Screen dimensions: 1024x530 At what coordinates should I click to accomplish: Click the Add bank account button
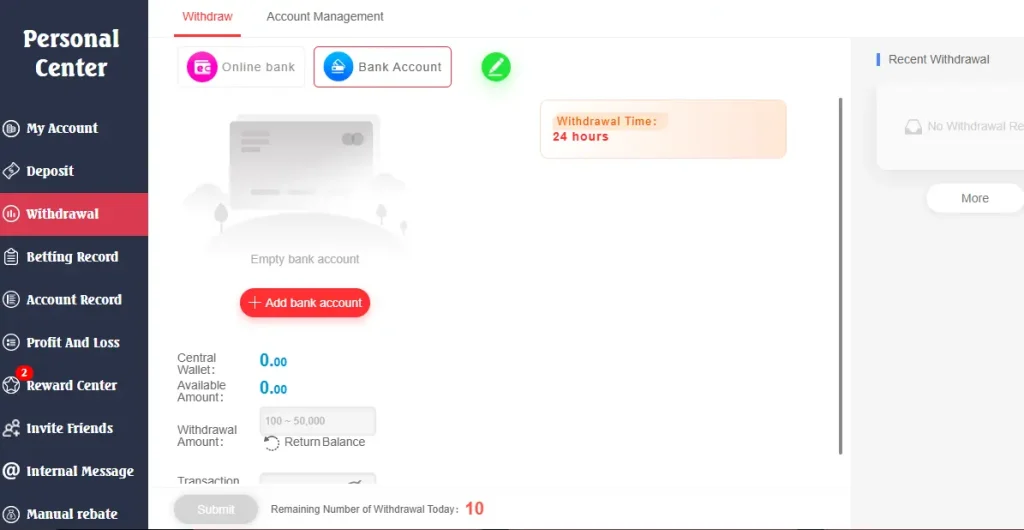tap(305, 303)
